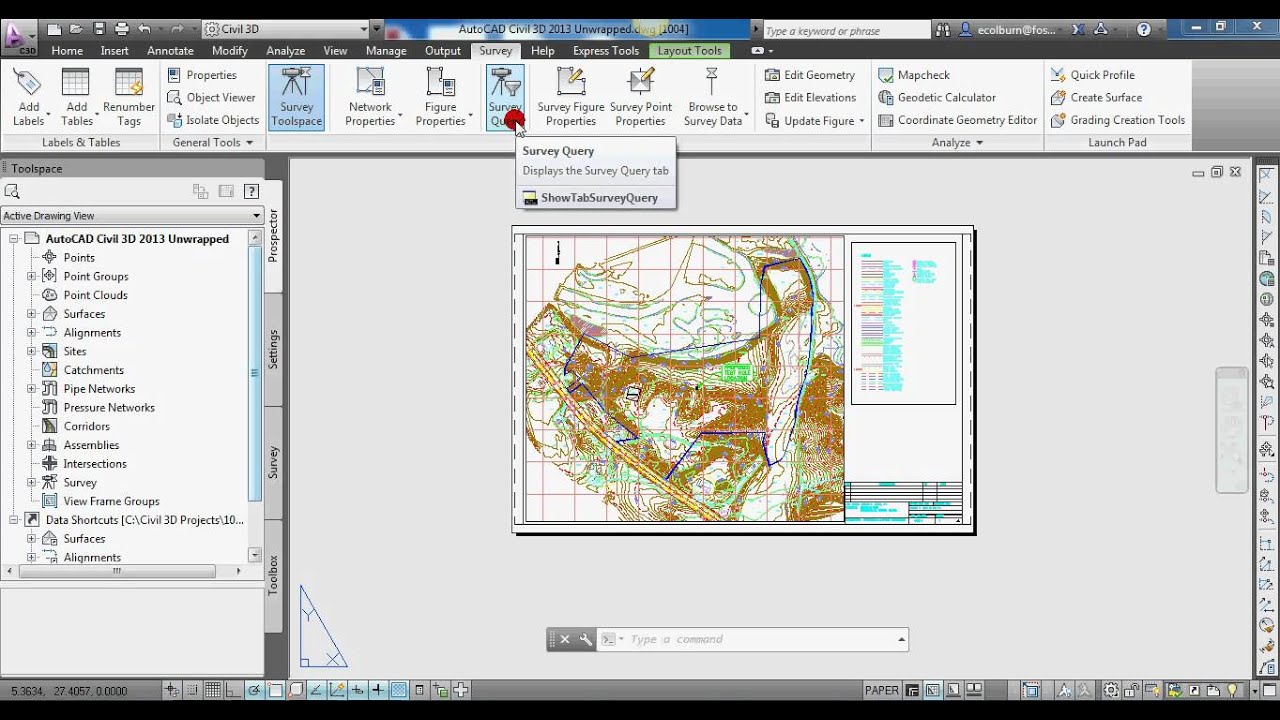Screen dimensions: 1280x720
Task: Click the command line customize wrench icon
Action: coord(586,639)
